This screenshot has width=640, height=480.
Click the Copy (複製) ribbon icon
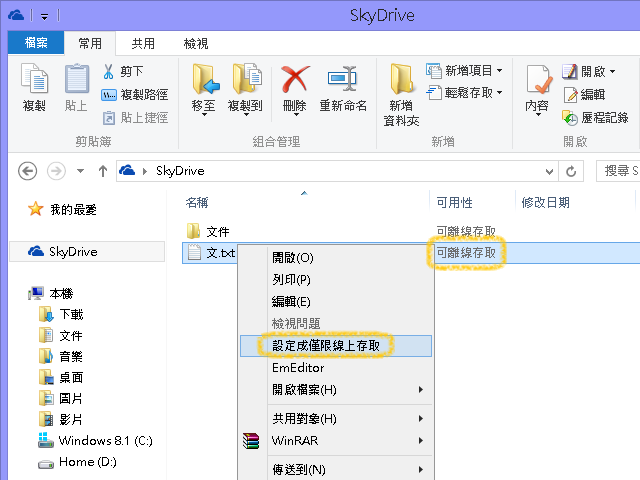34,78
